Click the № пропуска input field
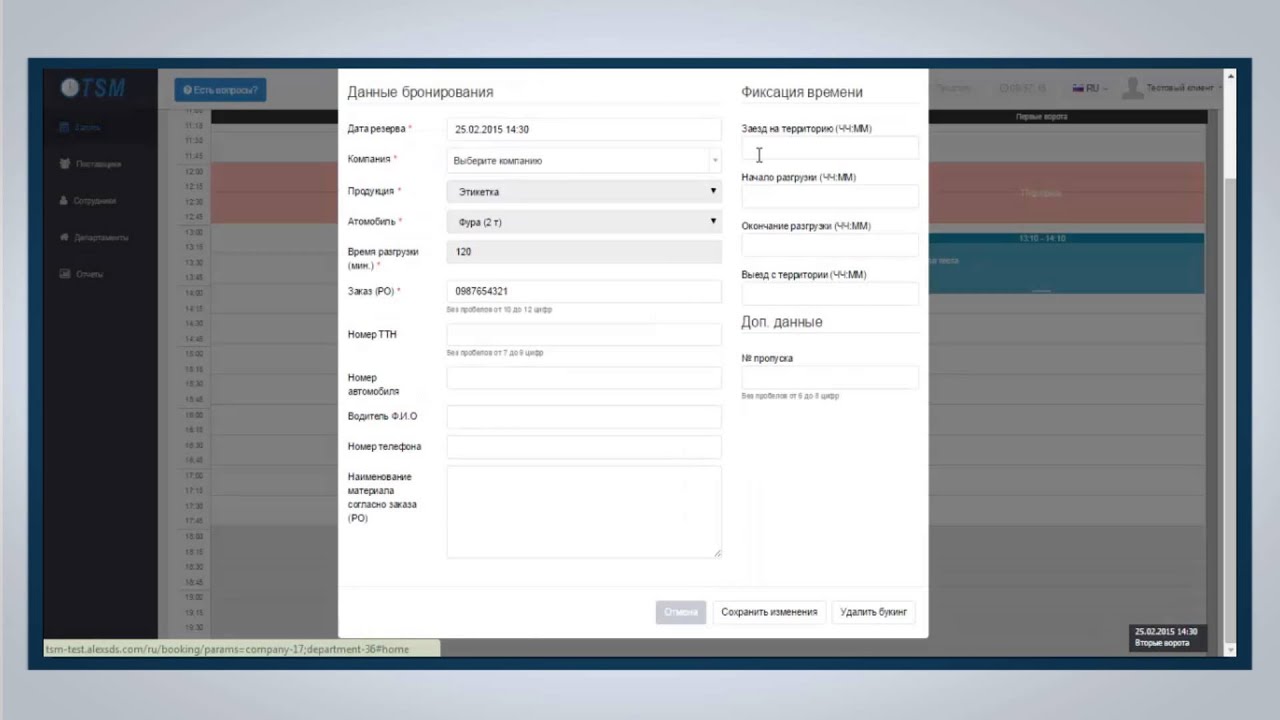This screenshot has width=1280, height=720. [x=830, y=377]
